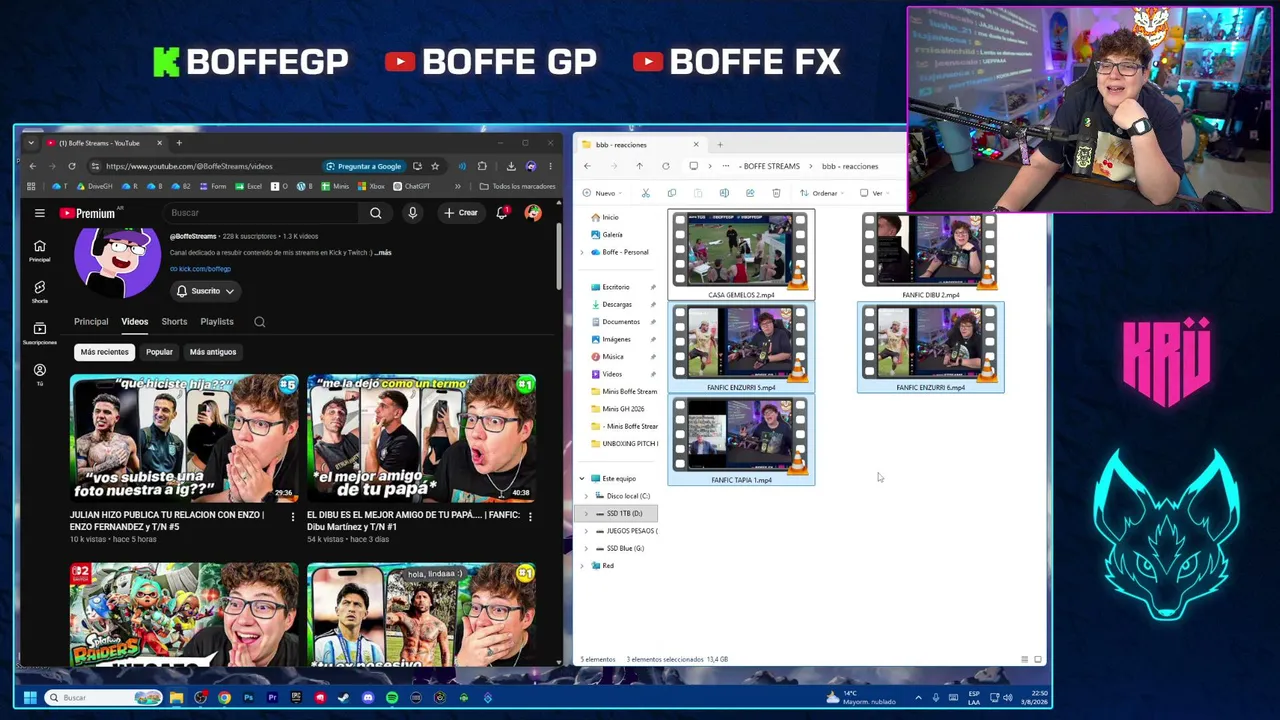1280x720 pixels.
Task: Collapse the Este equipo tree node
Action: pyautogui.click(x=582, y=479)
